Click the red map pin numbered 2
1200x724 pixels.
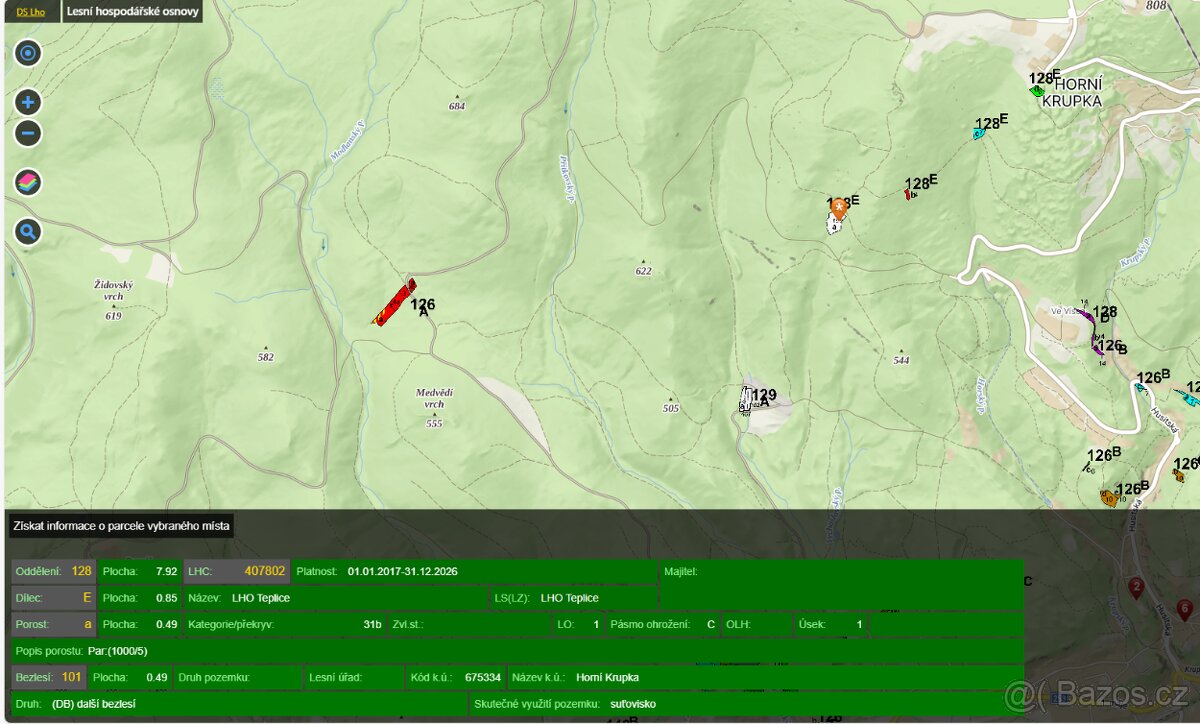[x=1135, y=587]
